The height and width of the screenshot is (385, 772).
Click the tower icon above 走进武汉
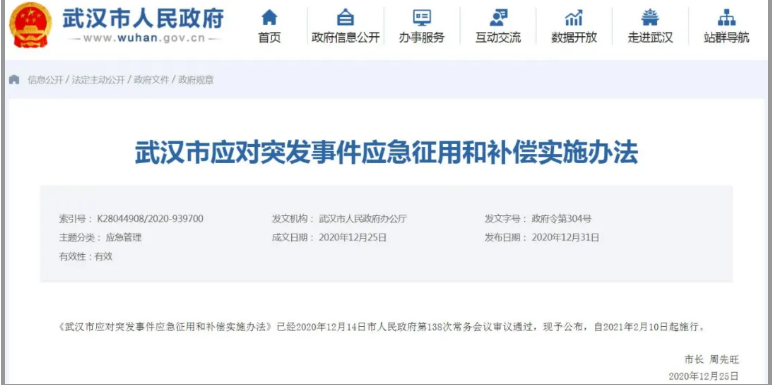pyautogui.click(x=650, y=18)
